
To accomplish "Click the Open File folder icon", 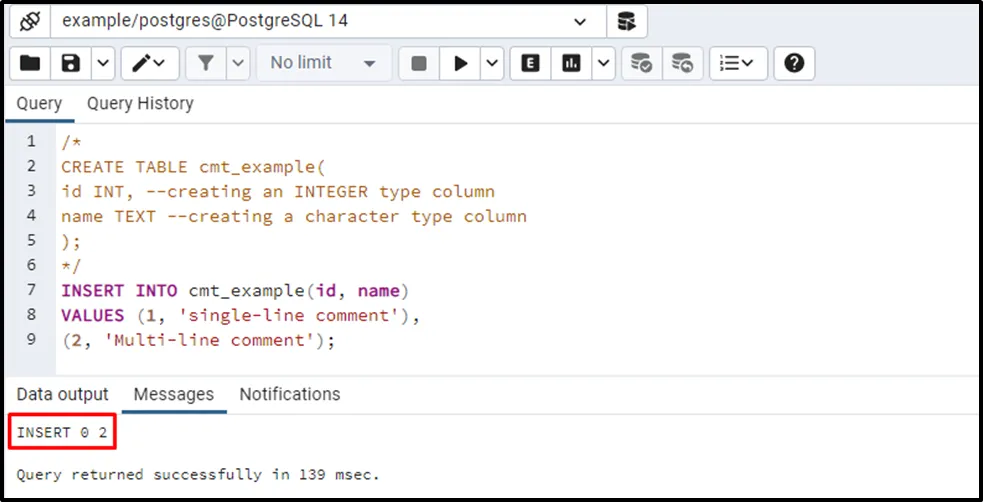I will click(30, 63).
